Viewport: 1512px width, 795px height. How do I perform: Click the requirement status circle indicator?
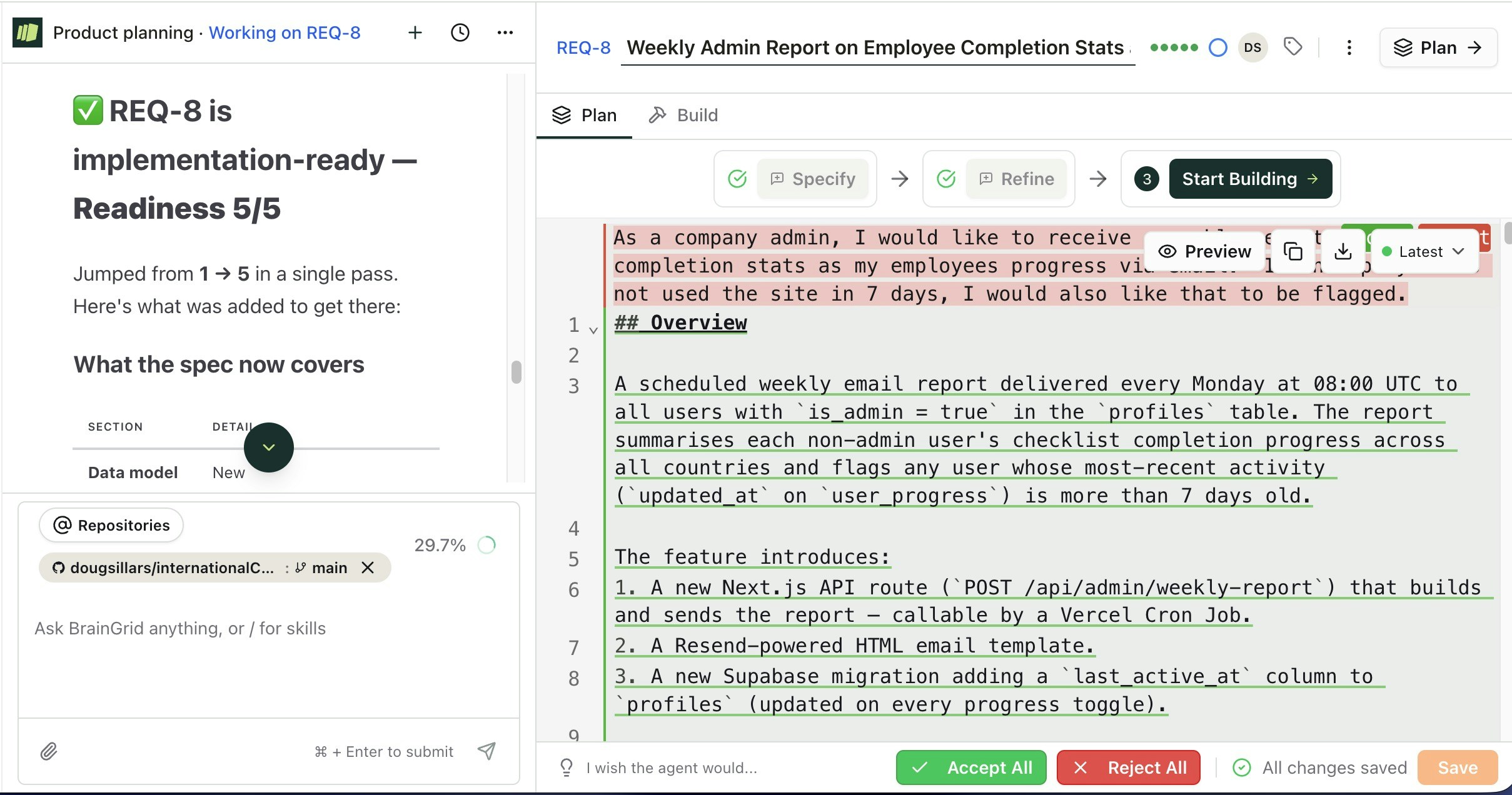pos(1217,47)
